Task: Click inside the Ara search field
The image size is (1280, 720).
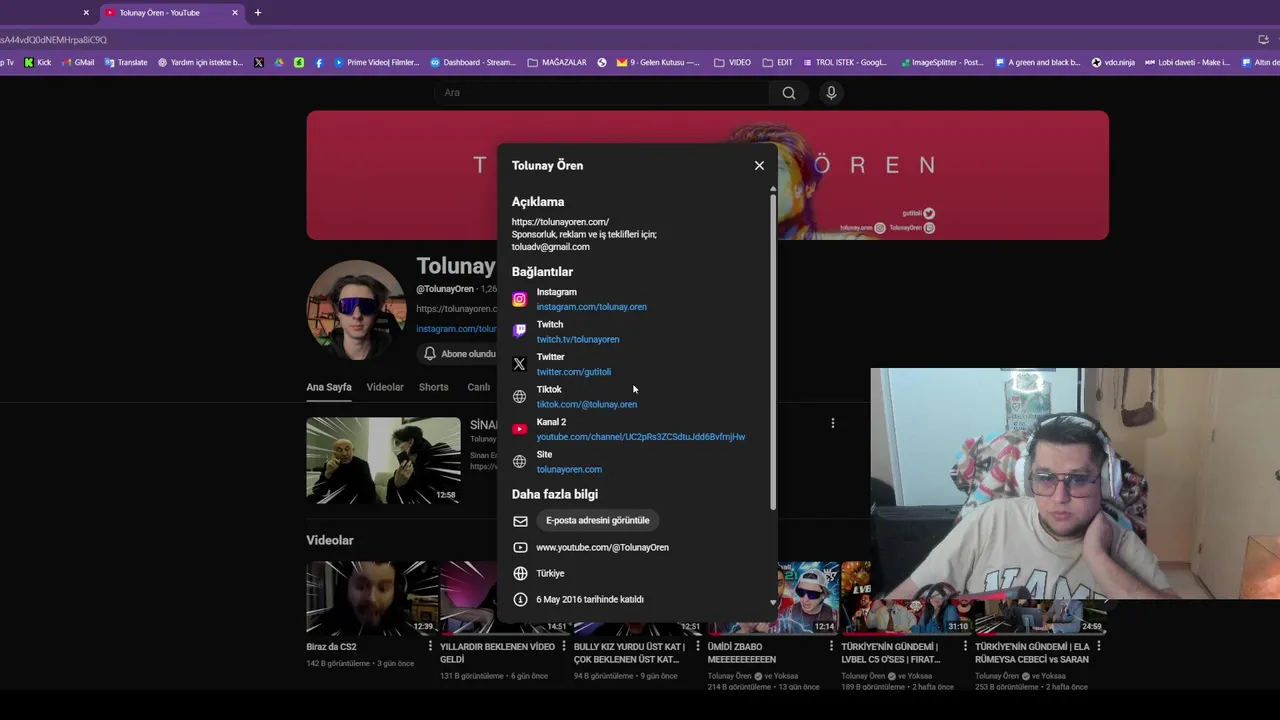Action: 602,93
